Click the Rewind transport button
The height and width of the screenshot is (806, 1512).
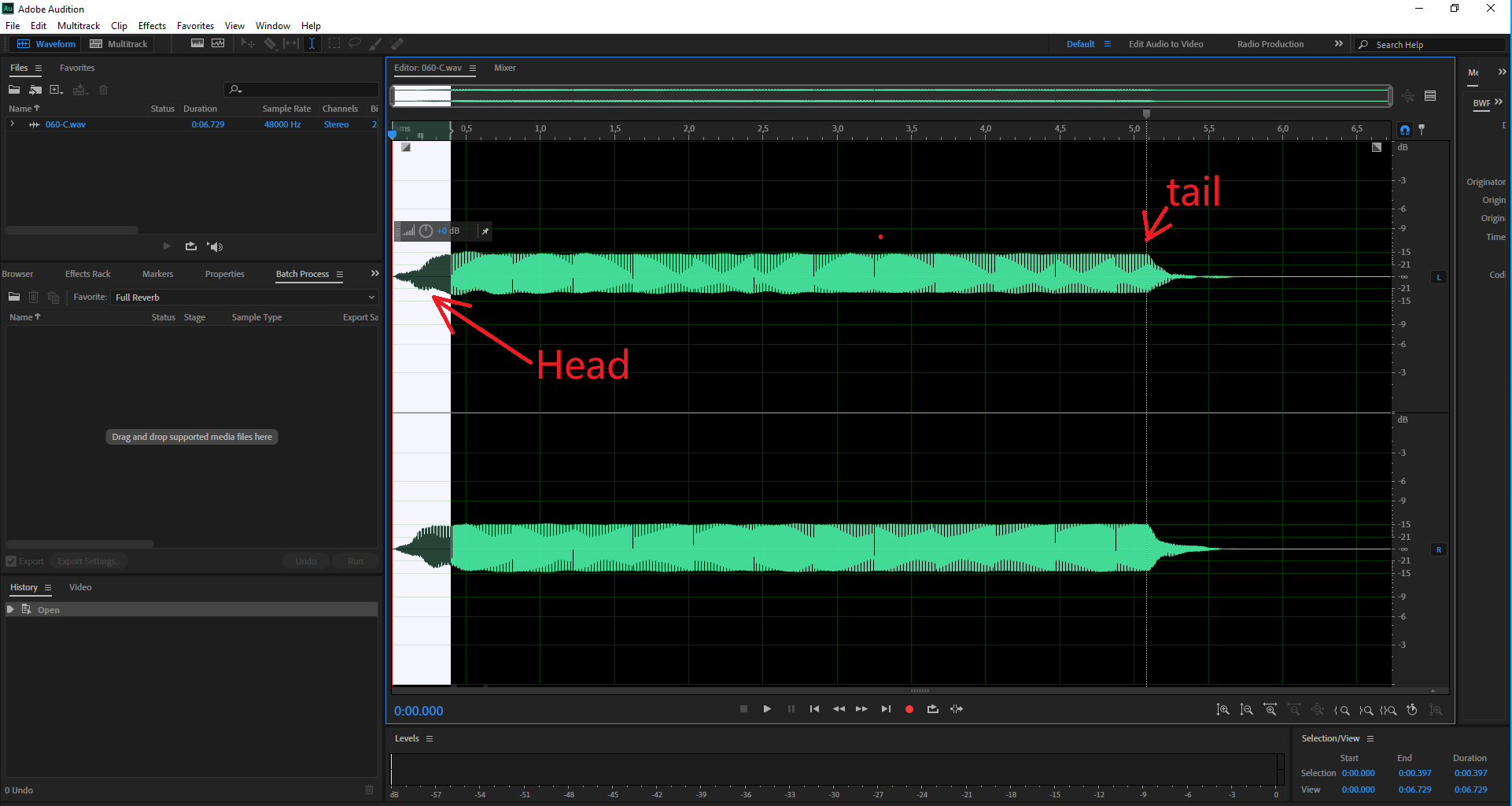click(839, 709)
